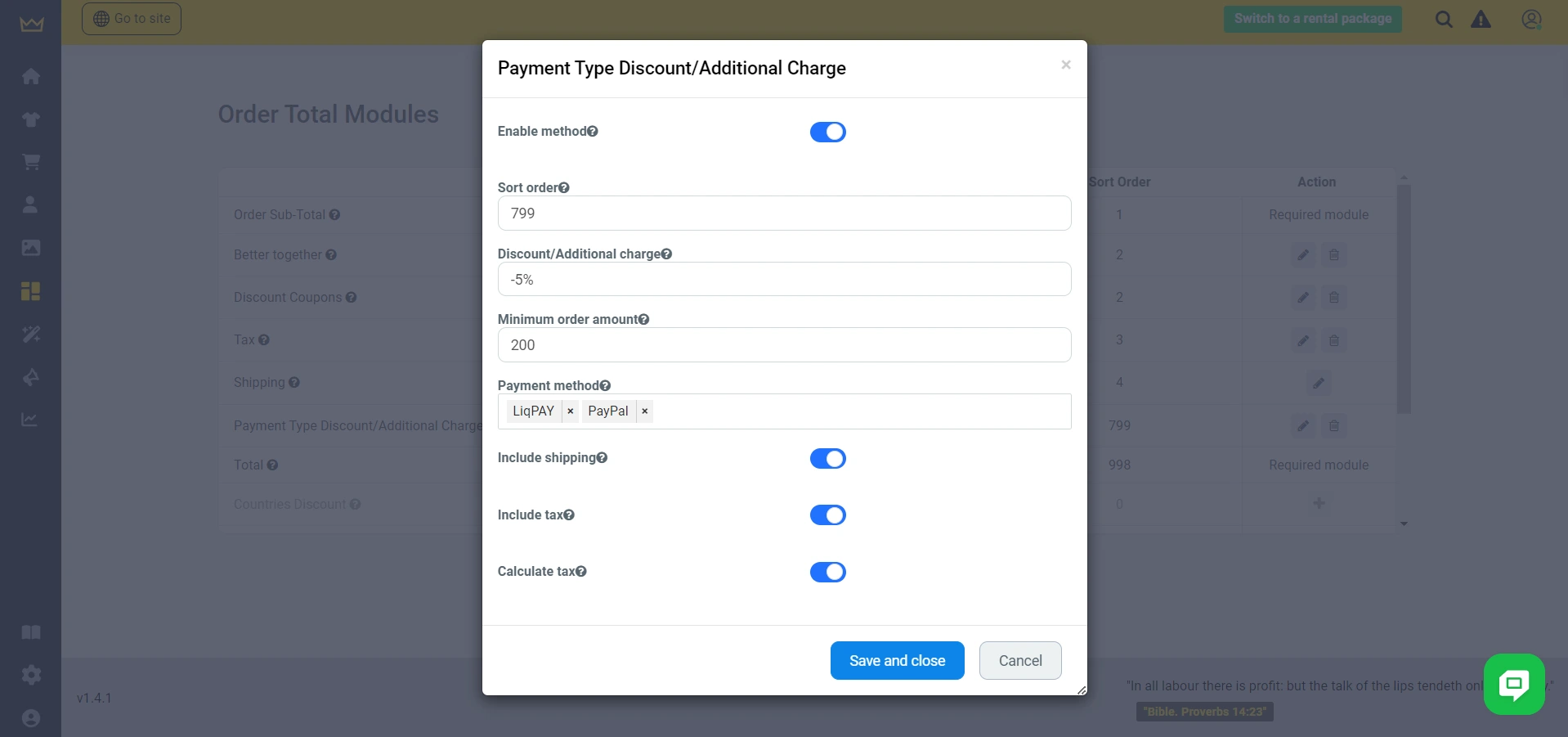The image size is (1568, 737).
Task: Click the warning triangle icon in top bar
Action: 1481,20
